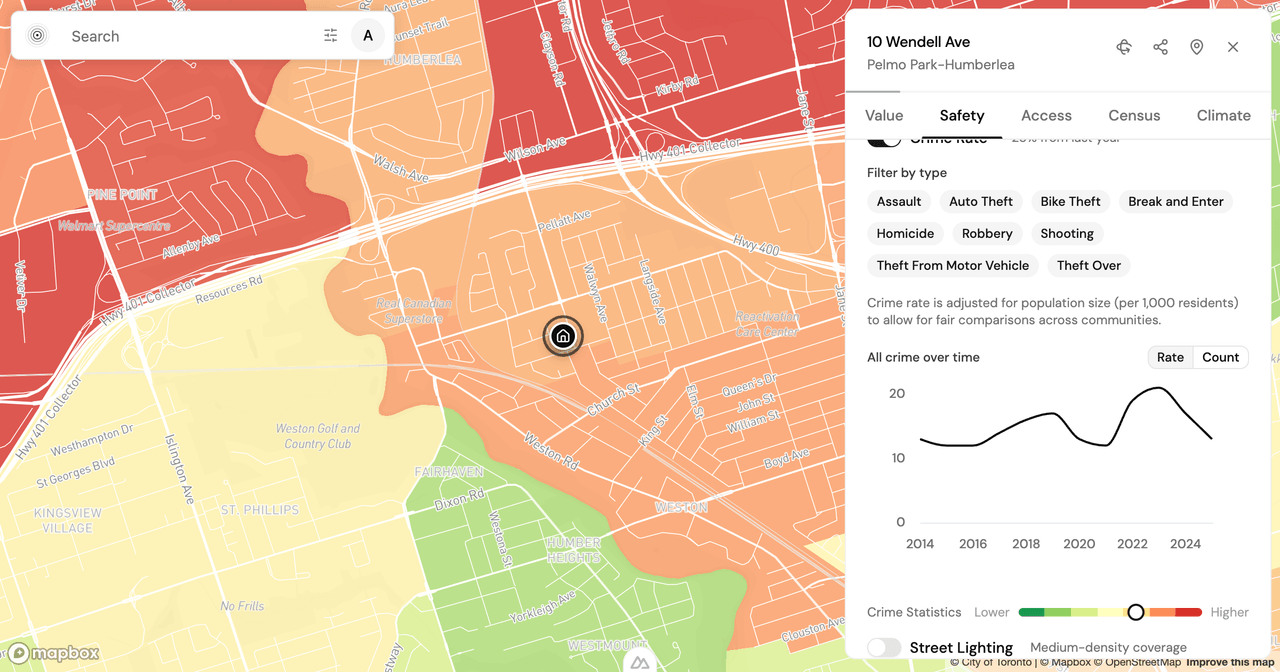Click the 10 Wendell Ave title

918,42
